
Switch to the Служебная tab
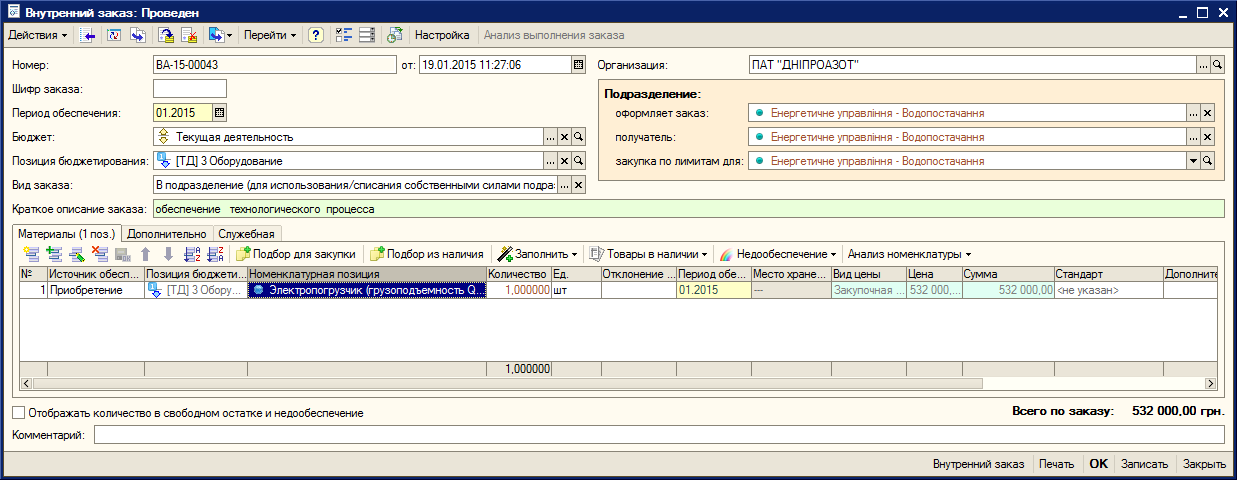tap(246, 234)
